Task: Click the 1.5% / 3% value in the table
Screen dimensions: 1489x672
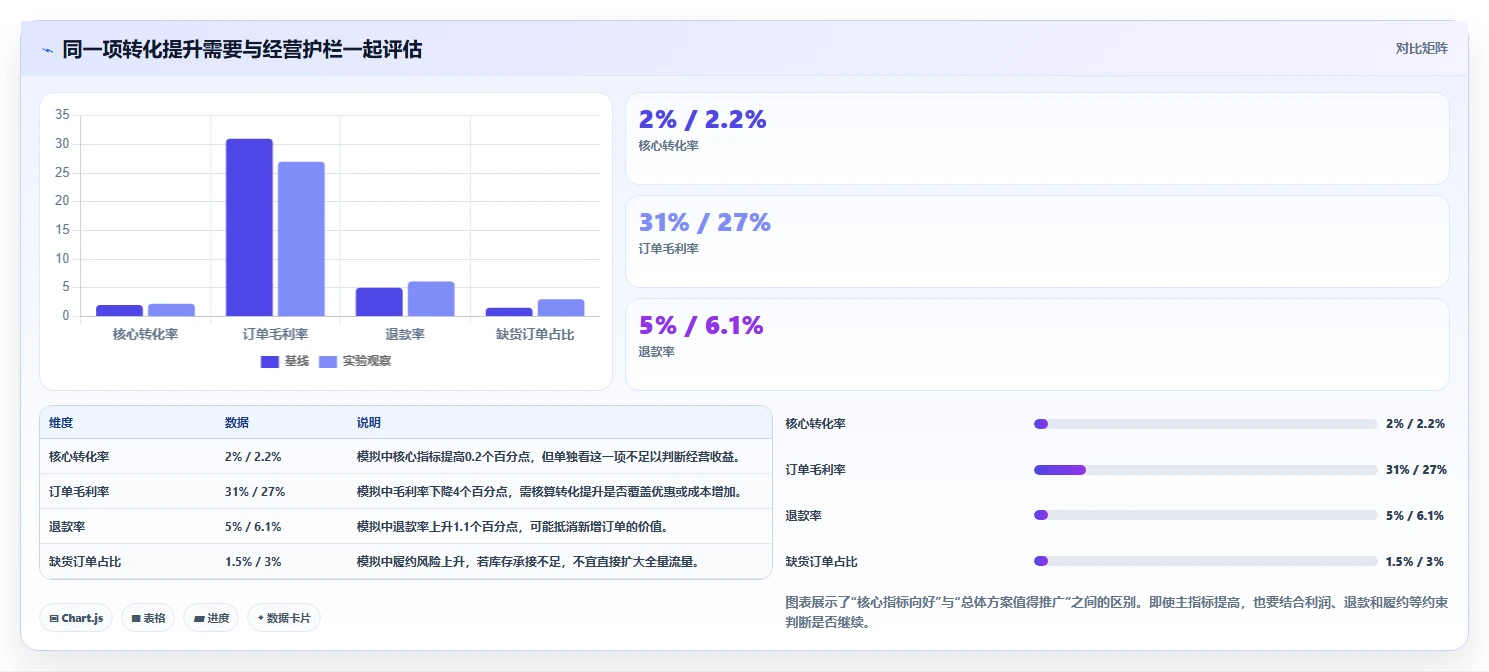Action: point(253,561)
